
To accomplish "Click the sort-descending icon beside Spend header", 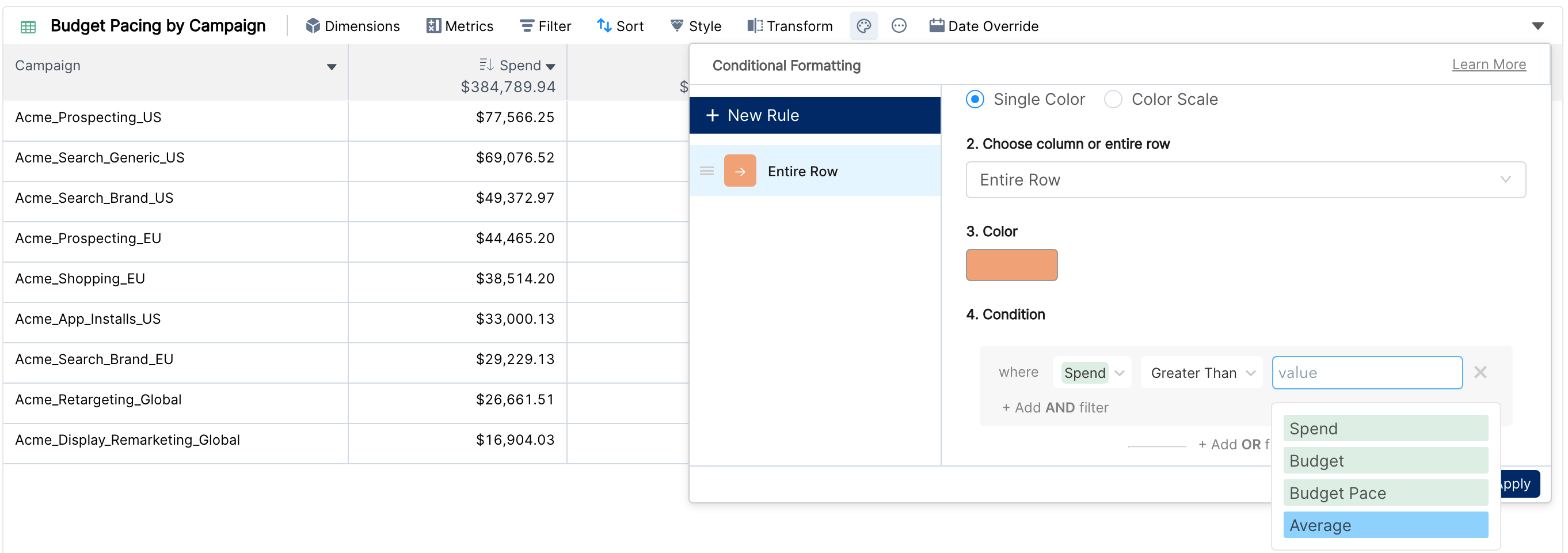I will [486, 65].
